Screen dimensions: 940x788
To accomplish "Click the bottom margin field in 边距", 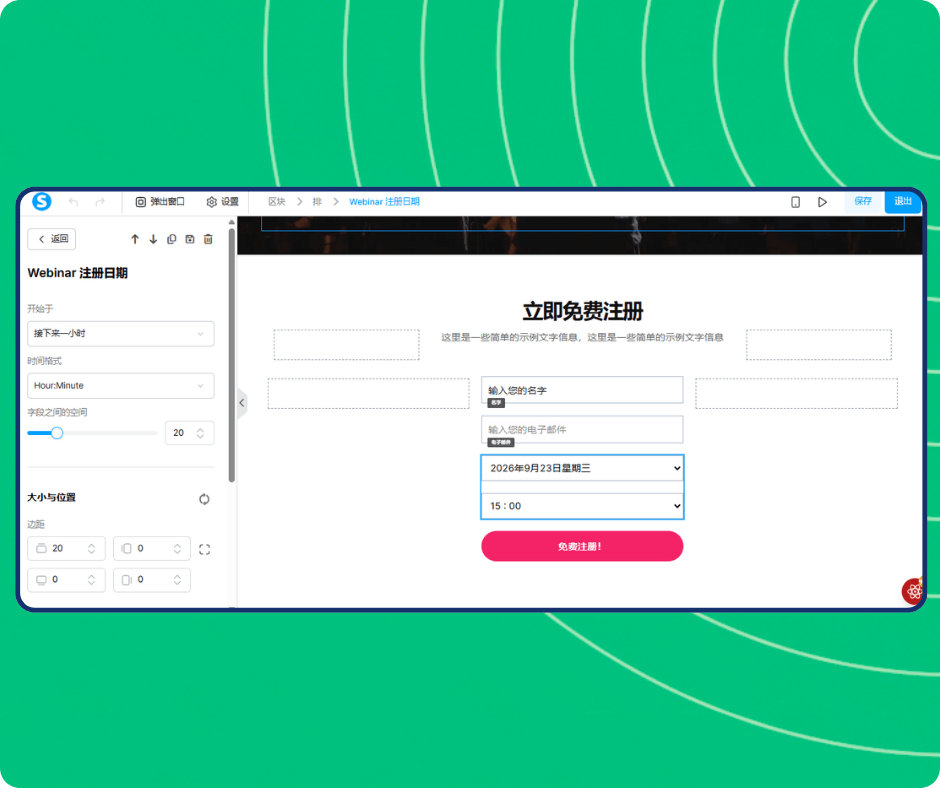I will click(x=67, y=580).
